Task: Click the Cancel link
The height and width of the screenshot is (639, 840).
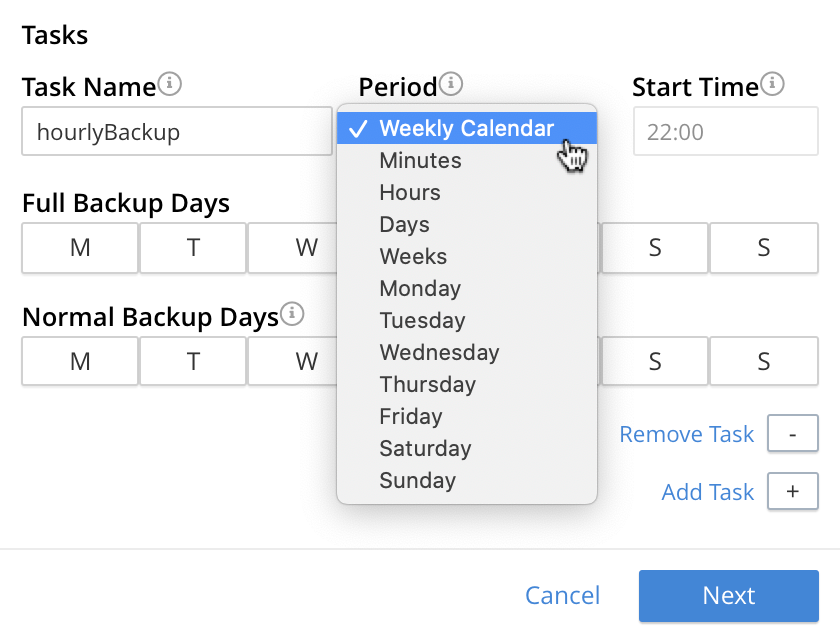Action: coord(562,596)
